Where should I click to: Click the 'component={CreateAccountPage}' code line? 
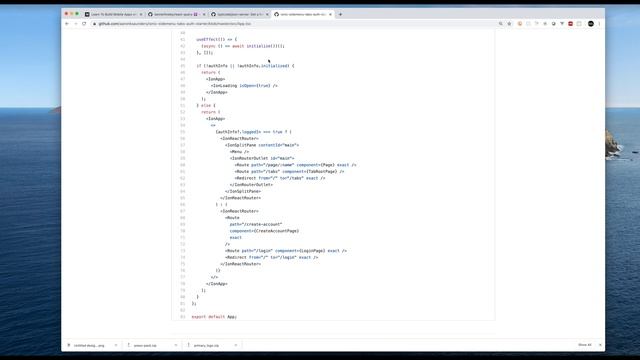(x=264, y=231)
